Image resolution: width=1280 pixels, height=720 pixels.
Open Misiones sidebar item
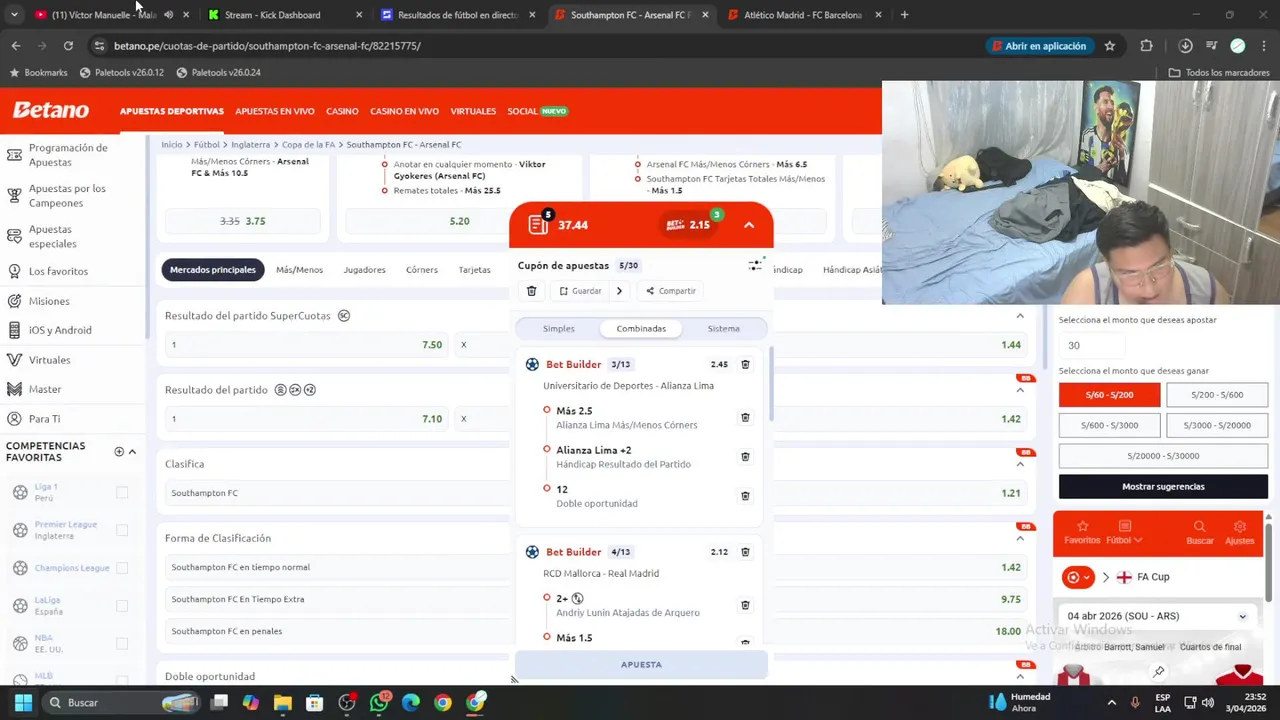49,301
